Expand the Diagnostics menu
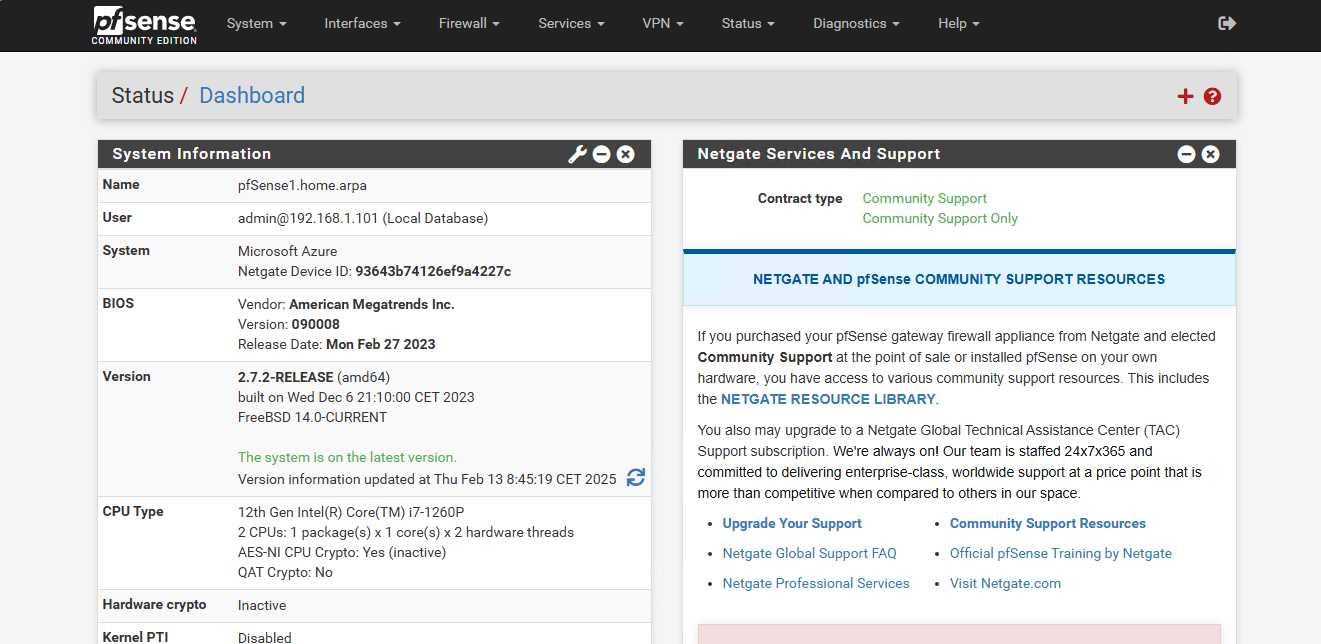 (x=856, y=23)
